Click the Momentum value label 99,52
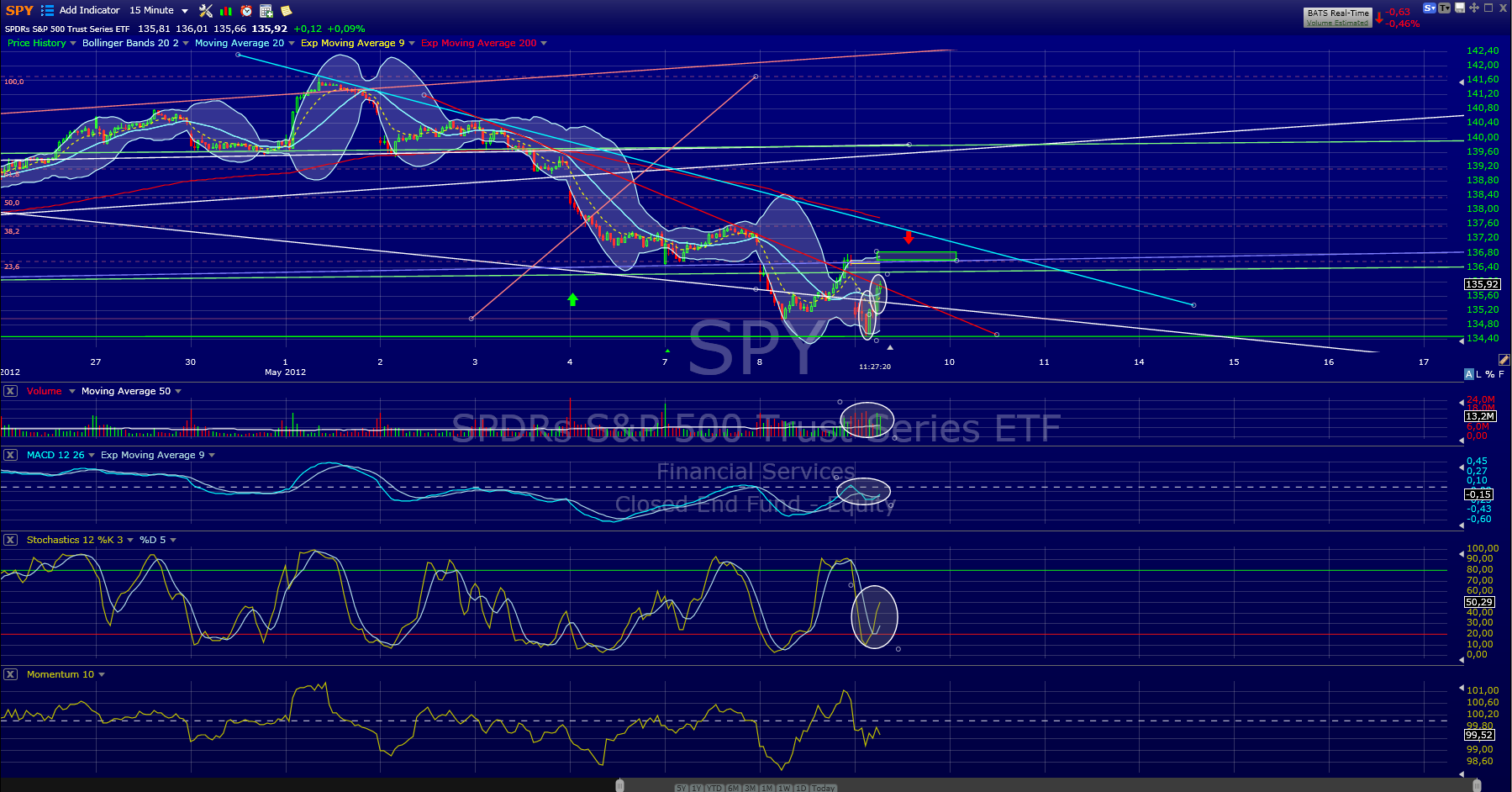Viewport: 1512px width, 792px height. [1479, 735]
